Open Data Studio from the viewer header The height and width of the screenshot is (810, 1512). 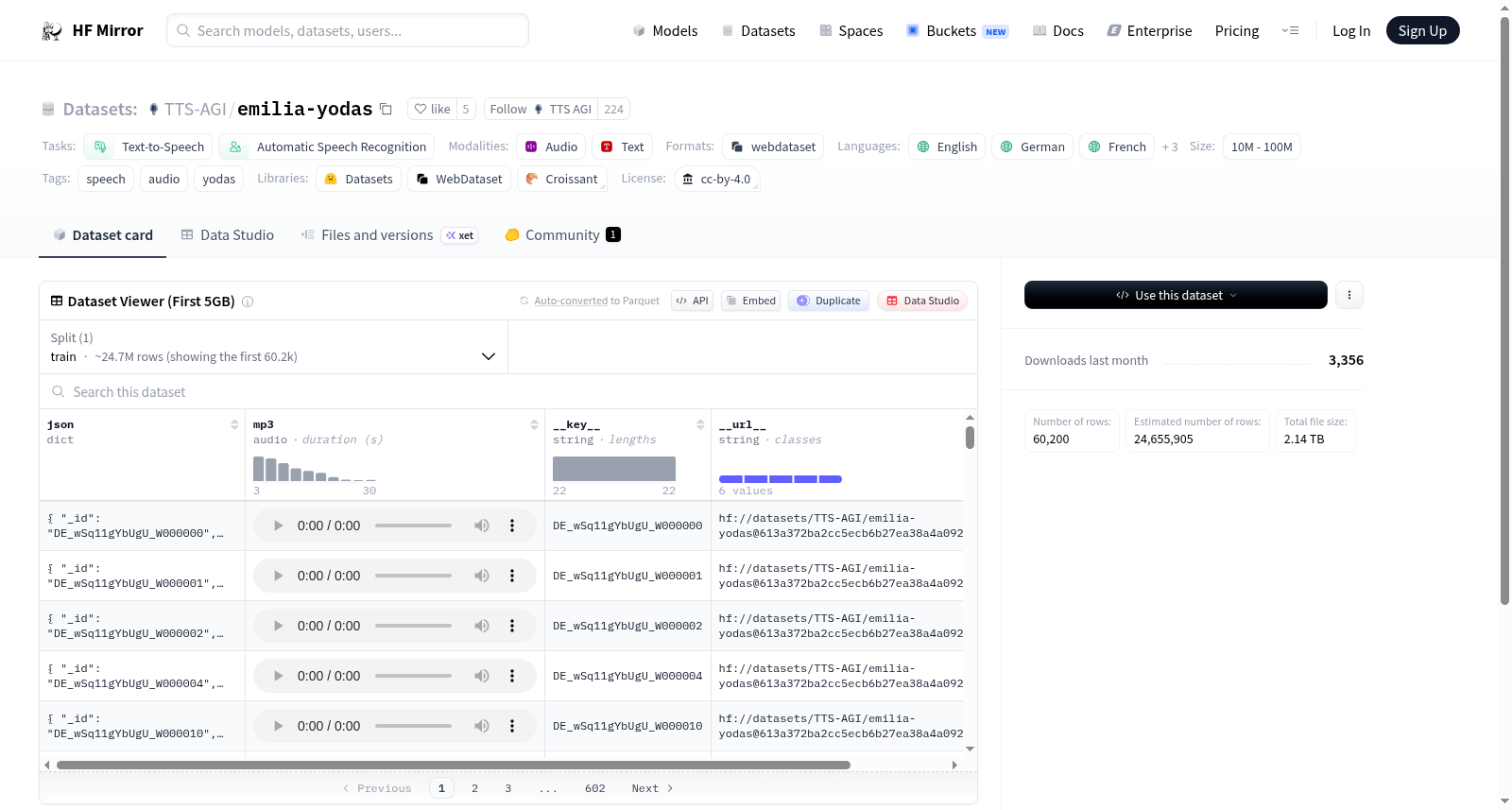tap(922, 301)
